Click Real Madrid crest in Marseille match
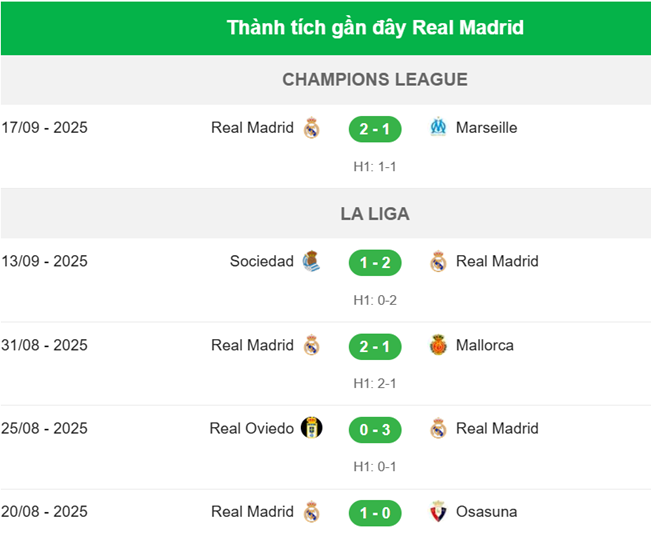Image resolution: width=651 pixels, height=536 pixels. pos(311,128)
